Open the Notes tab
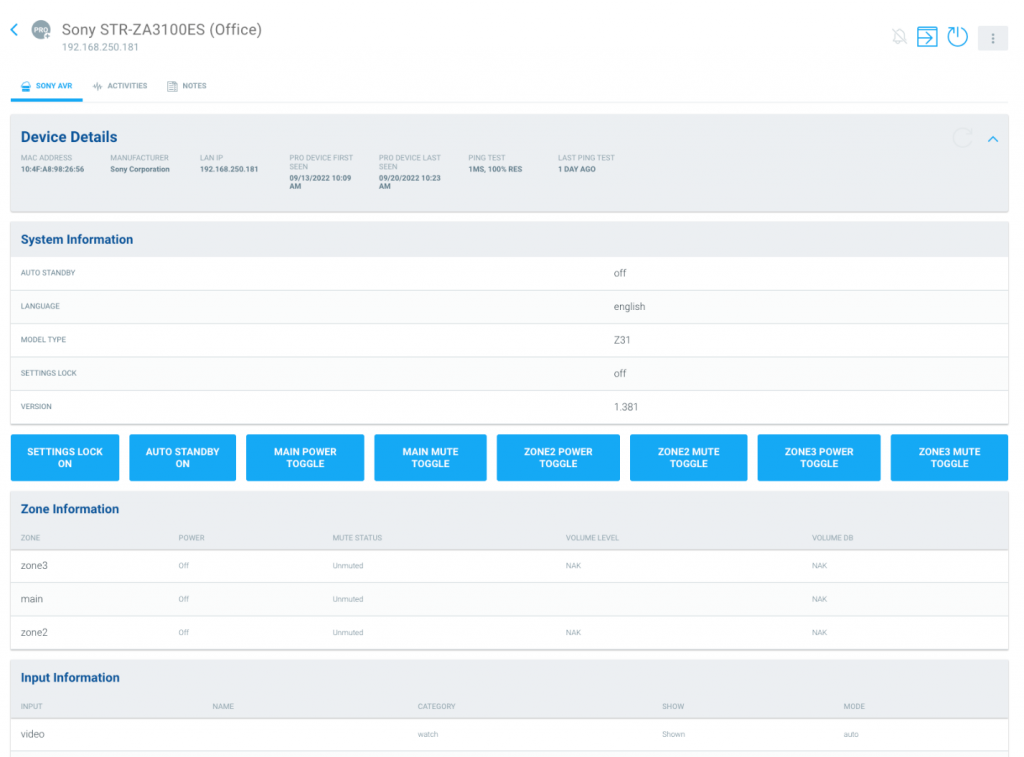This screenshot has width=1024, height=757. click(187, 86)
